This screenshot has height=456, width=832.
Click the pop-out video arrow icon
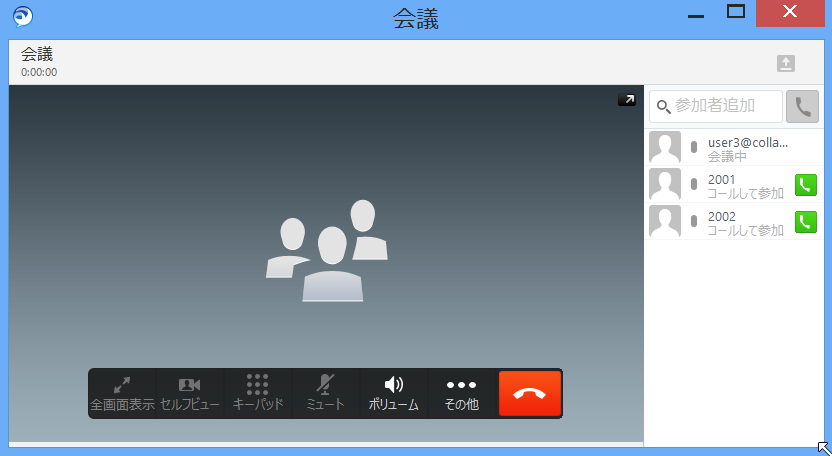coord(627,100)
